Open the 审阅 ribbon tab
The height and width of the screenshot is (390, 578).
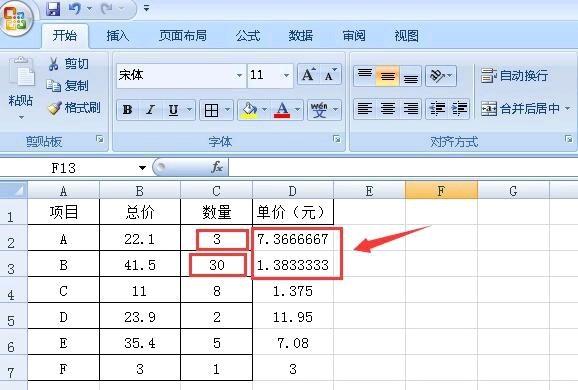pyautogui.click(x=354, y=36)
